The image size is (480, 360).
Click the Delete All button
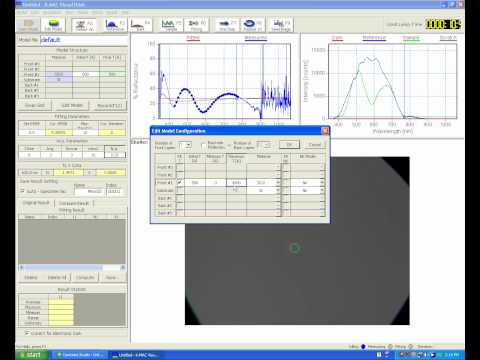pyautogui.click(x=57, y=277)
